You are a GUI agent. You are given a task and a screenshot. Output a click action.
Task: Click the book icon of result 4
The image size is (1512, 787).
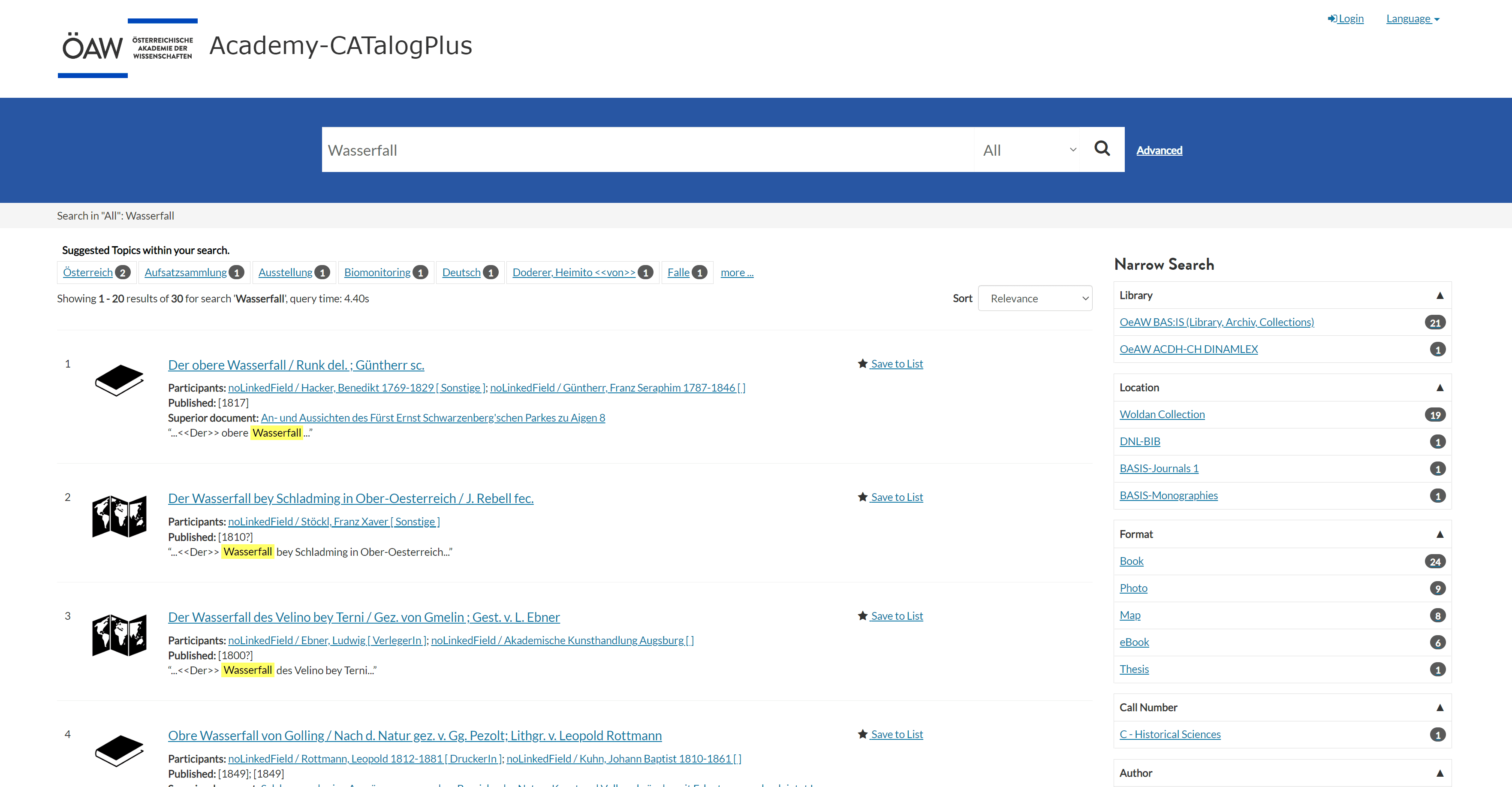click(x=119, y=750)
